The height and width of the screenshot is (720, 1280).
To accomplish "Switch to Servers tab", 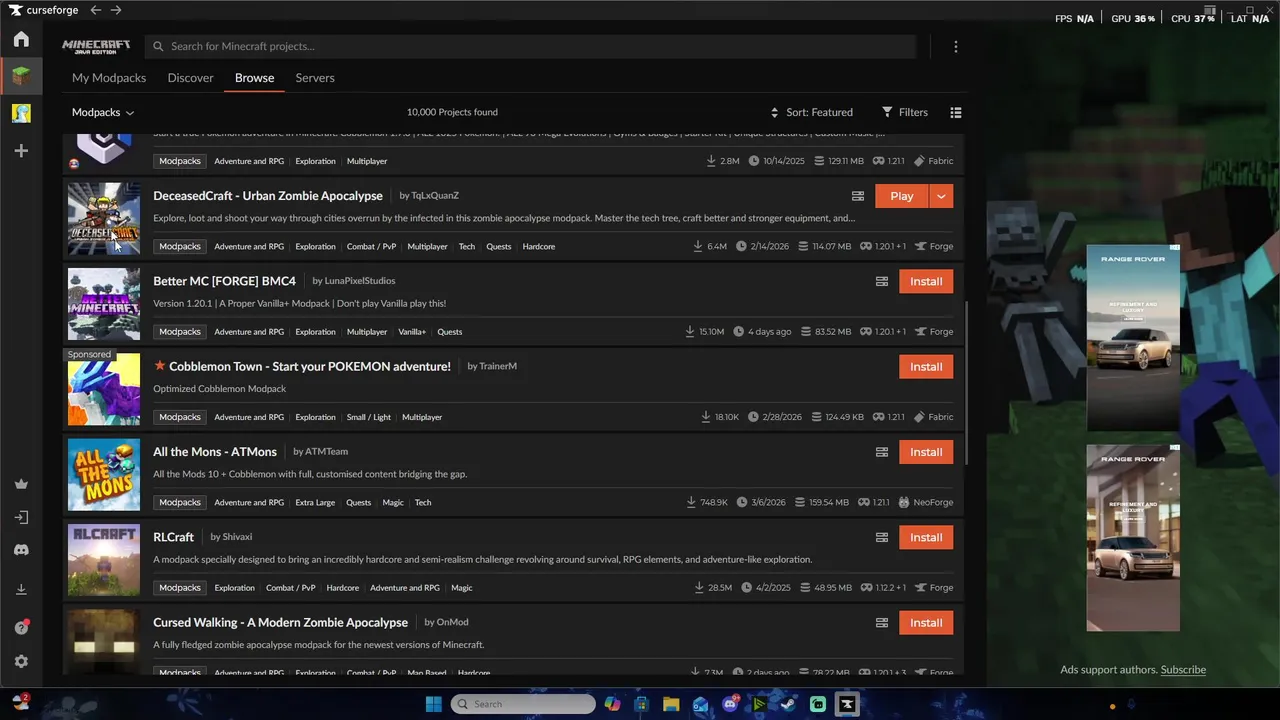I will tap(315, 78).
